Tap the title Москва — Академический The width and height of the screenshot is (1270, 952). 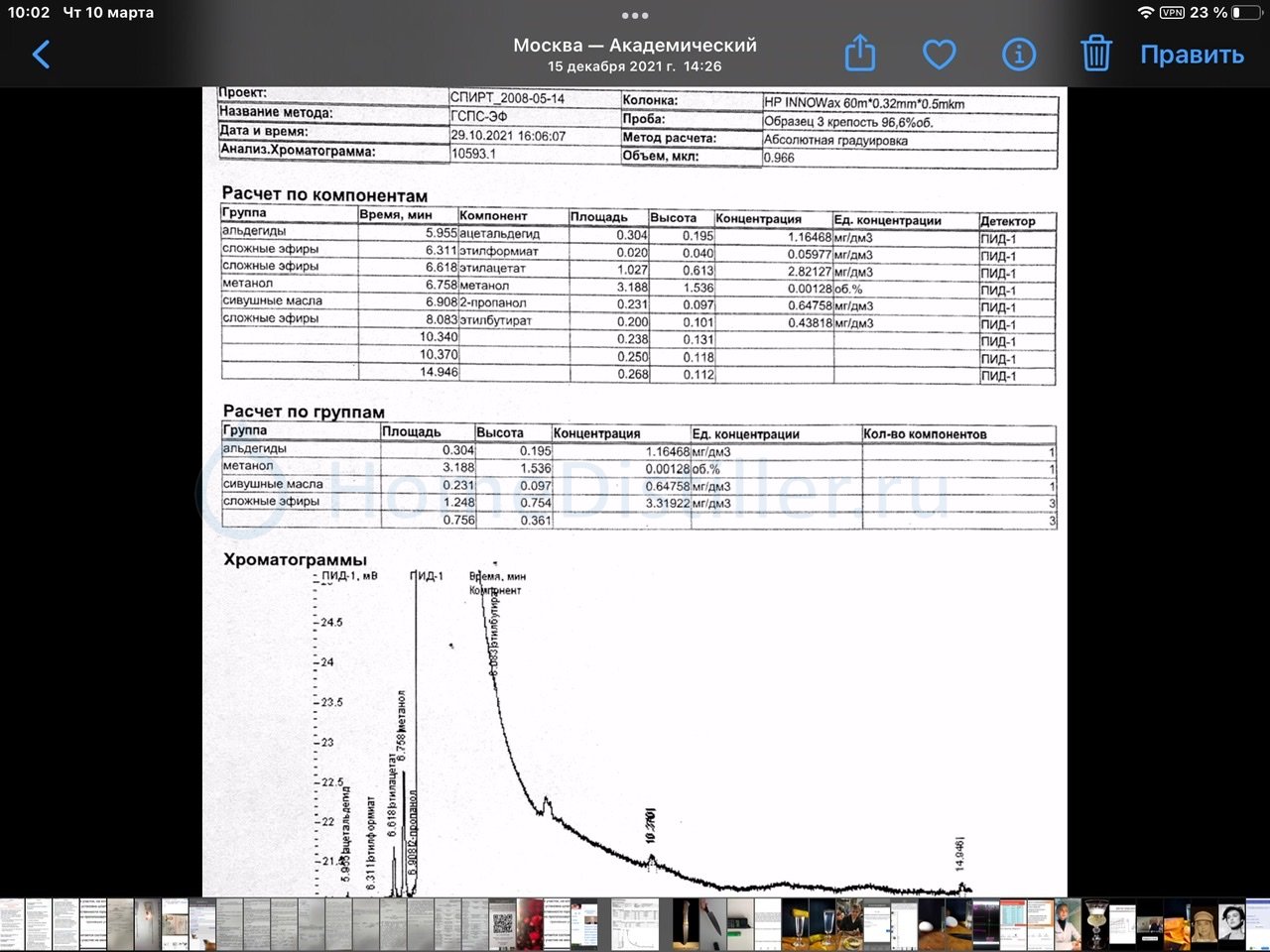point(635,45)
